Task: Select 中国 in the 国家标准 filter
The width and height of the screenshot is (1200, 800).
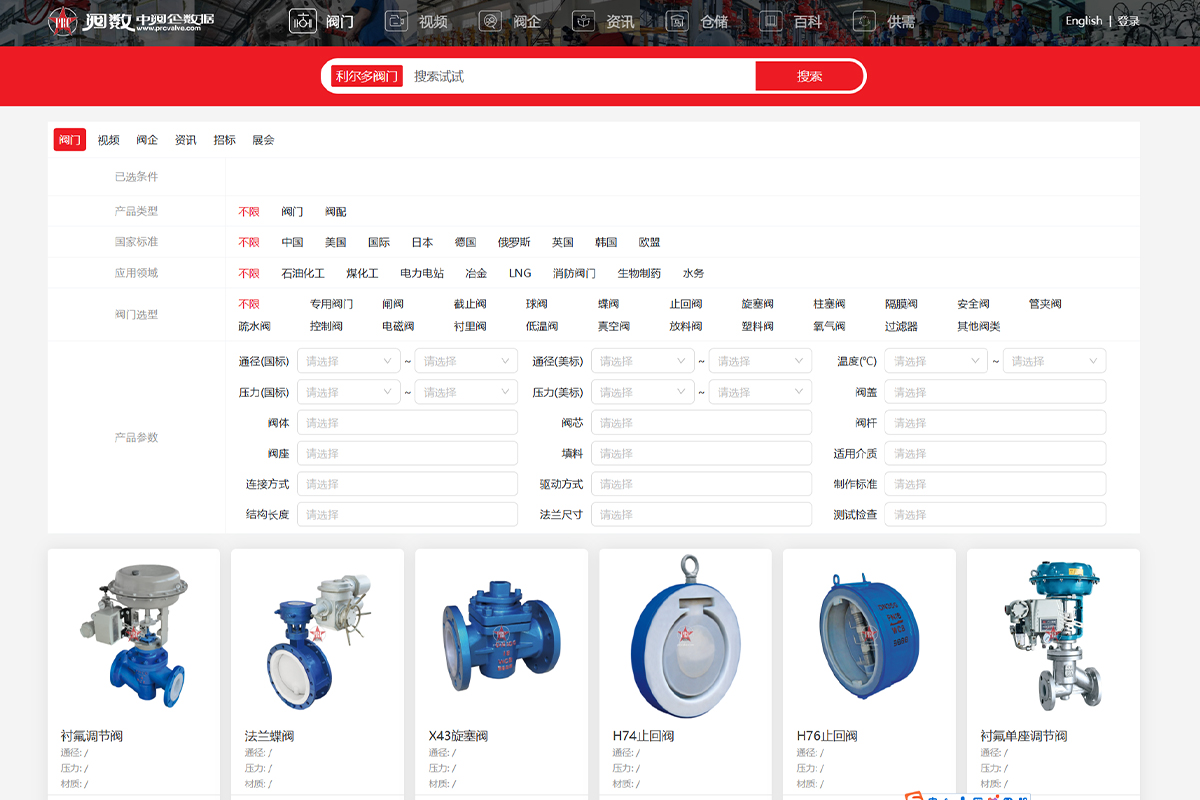Action: [292, 242]
